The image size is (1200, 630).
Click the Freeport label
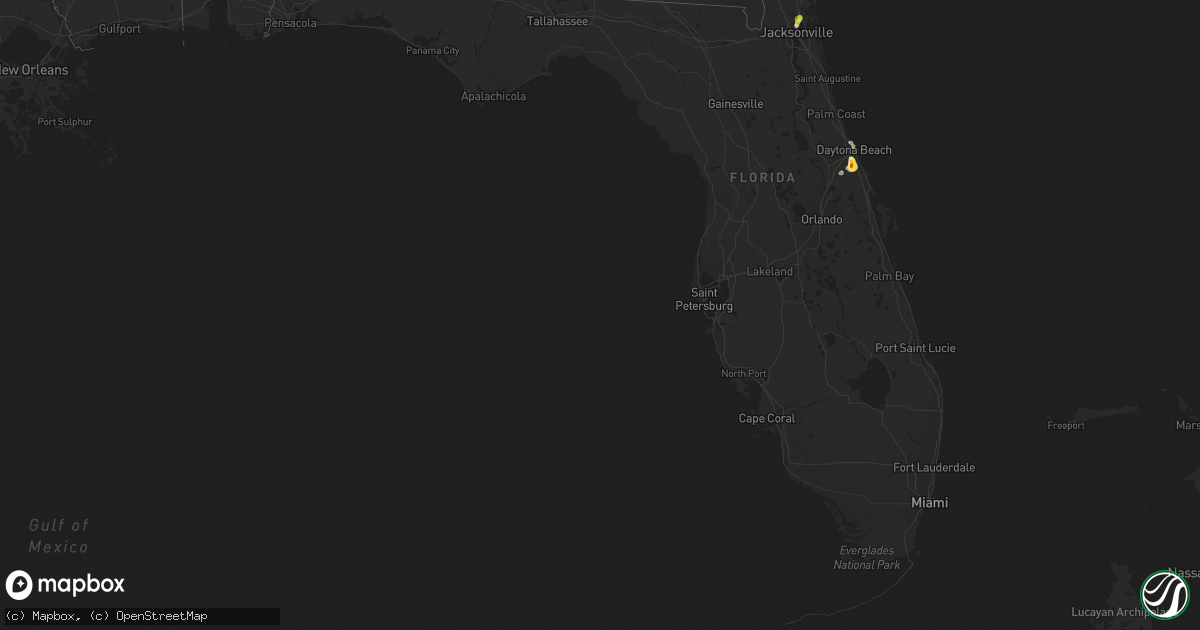tap(1066, 426)
